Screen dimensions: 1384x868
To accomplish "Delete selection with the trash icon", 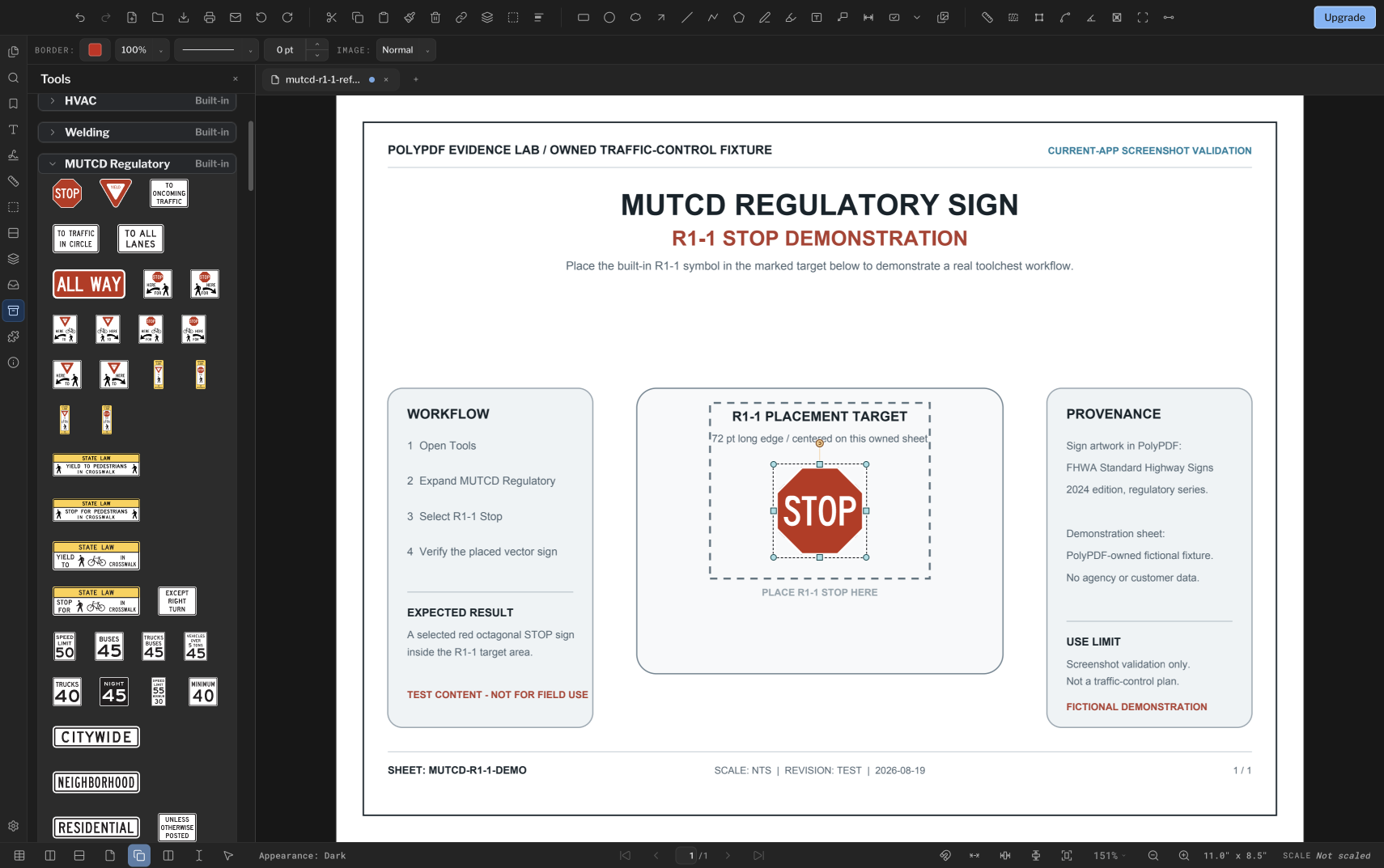I will point(435,17).
